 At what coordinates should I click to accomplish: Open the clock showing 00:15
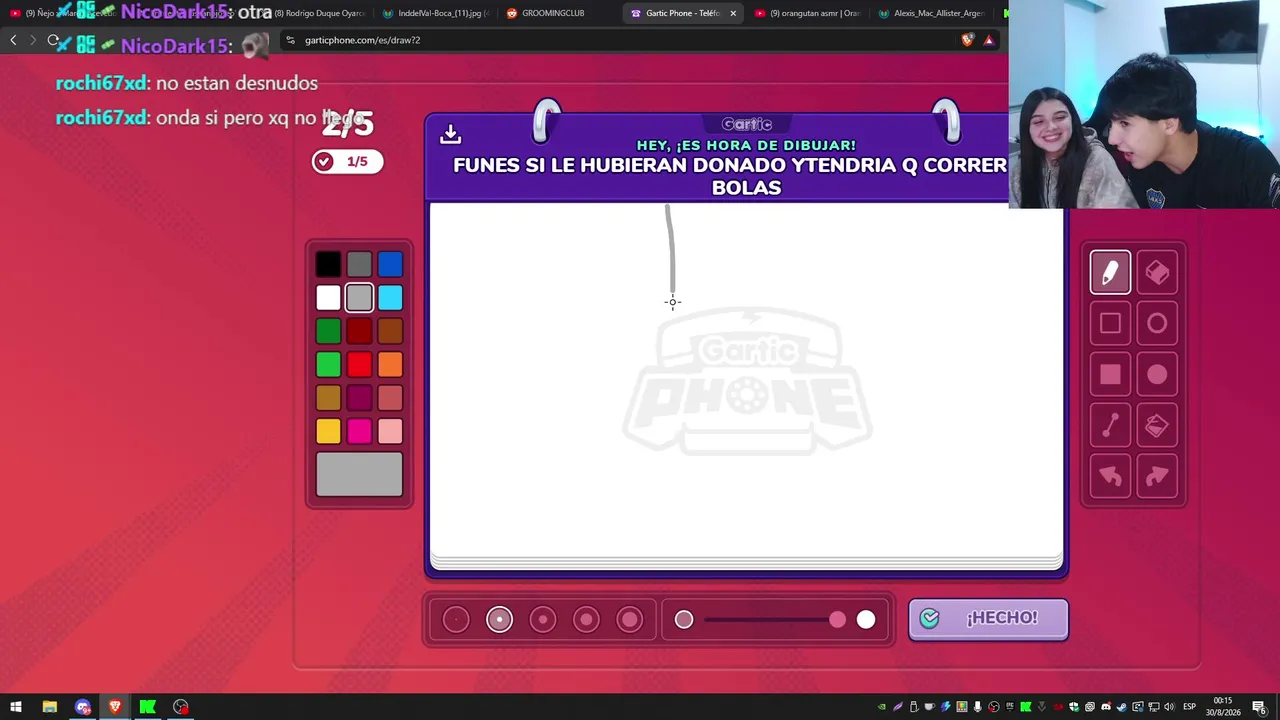(x=1224, y=707)
